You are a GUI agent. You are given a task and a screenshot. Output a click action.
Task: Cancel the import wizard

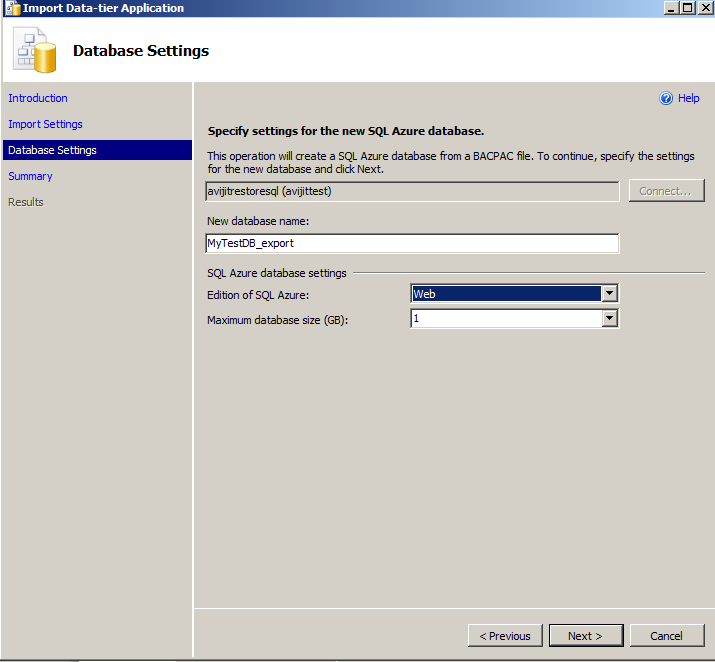[x=666, y=636]
